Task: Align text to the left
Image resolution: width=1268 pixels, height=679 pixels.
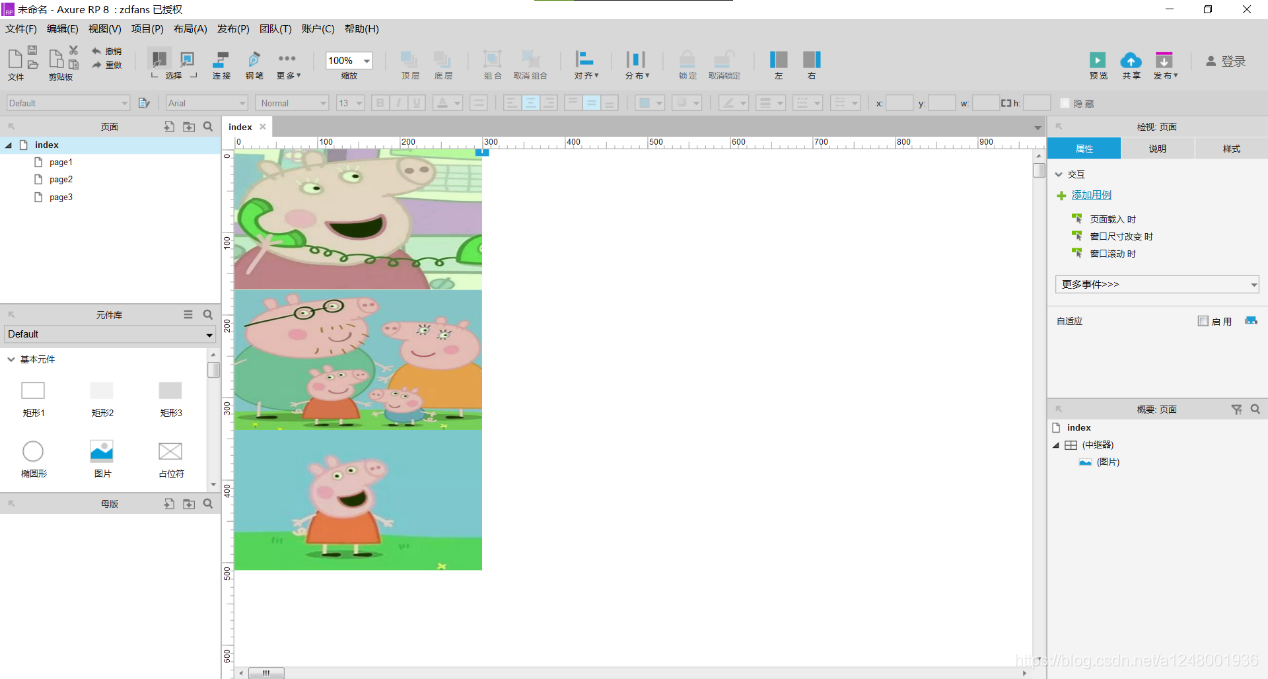Action: 512,103
